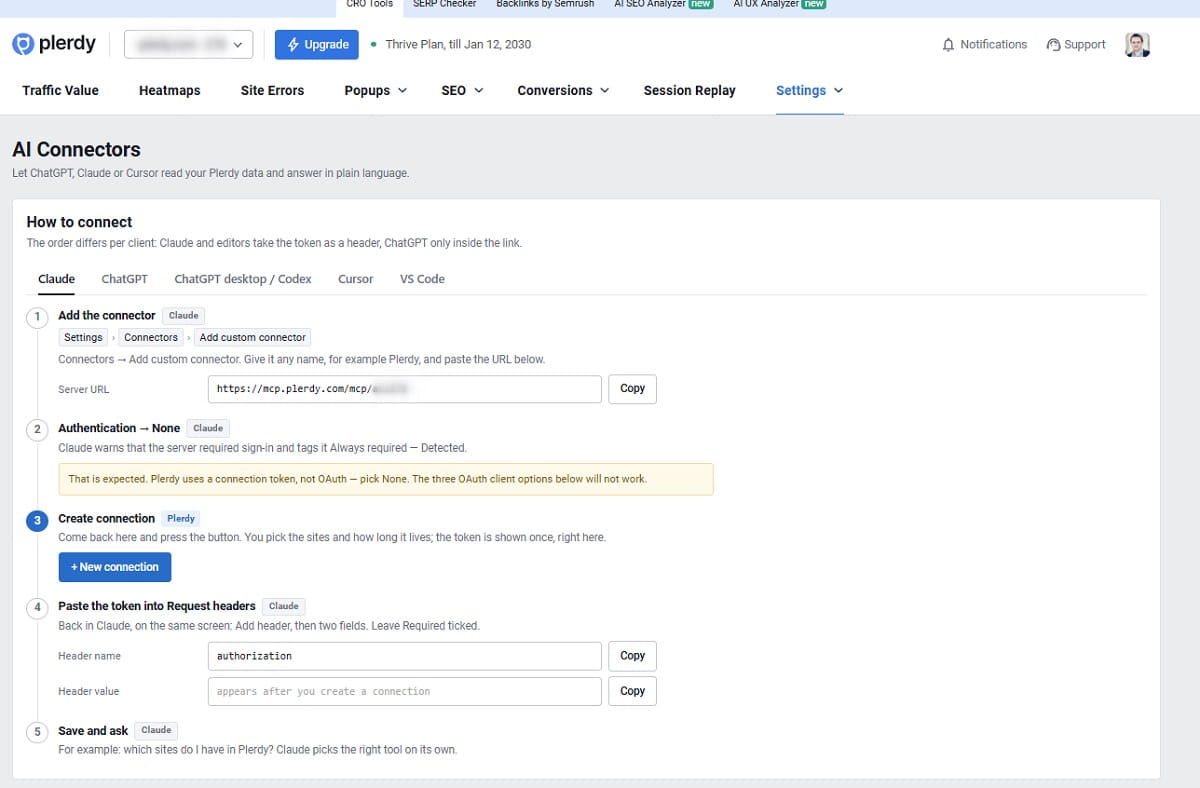Screen dimensions: 1200x788
Task: Expand the Settings menu
Action: (x=810, y=90)
